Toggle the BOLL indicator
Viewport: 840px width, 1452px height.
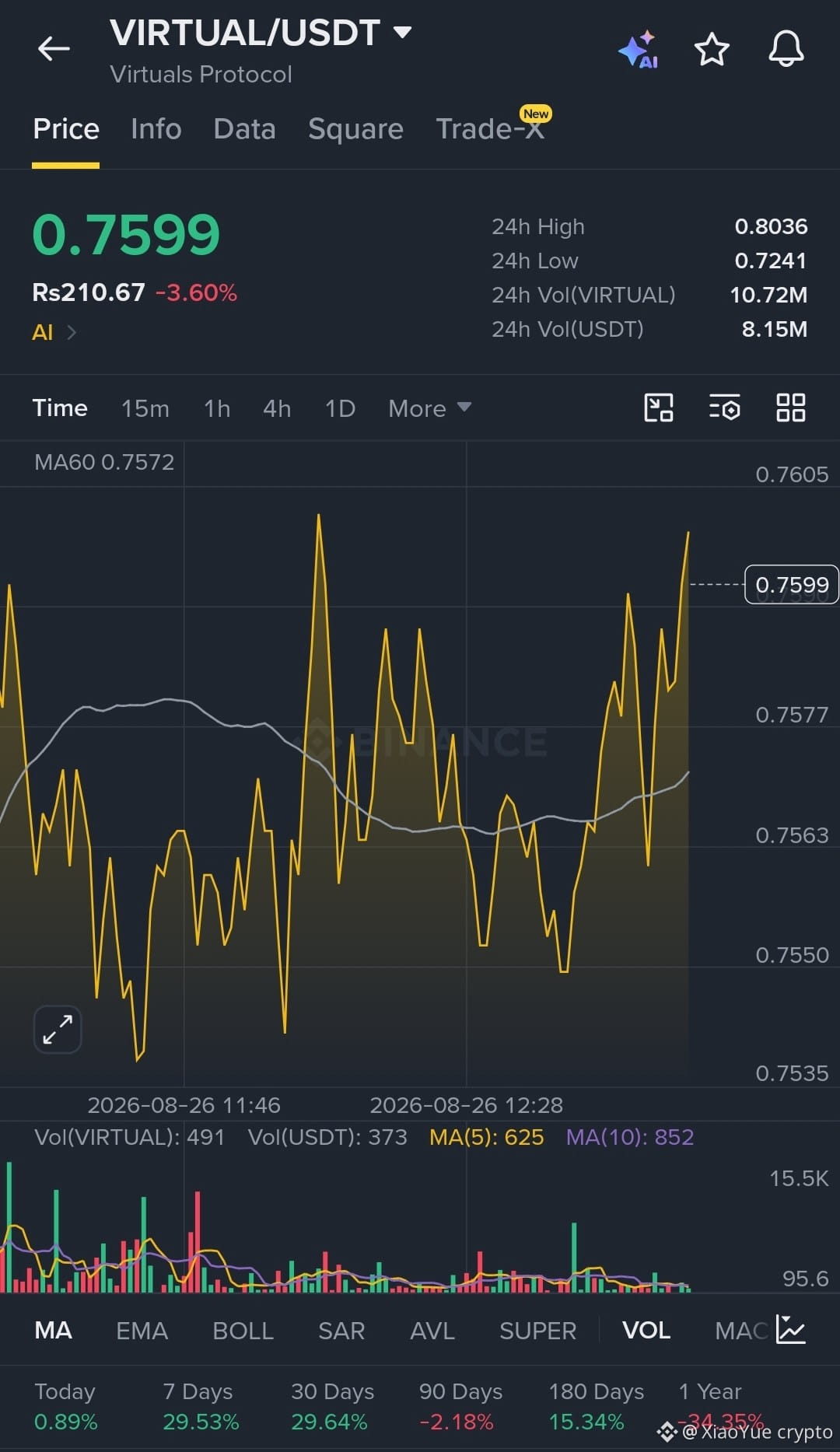[x=243, y=1331]
